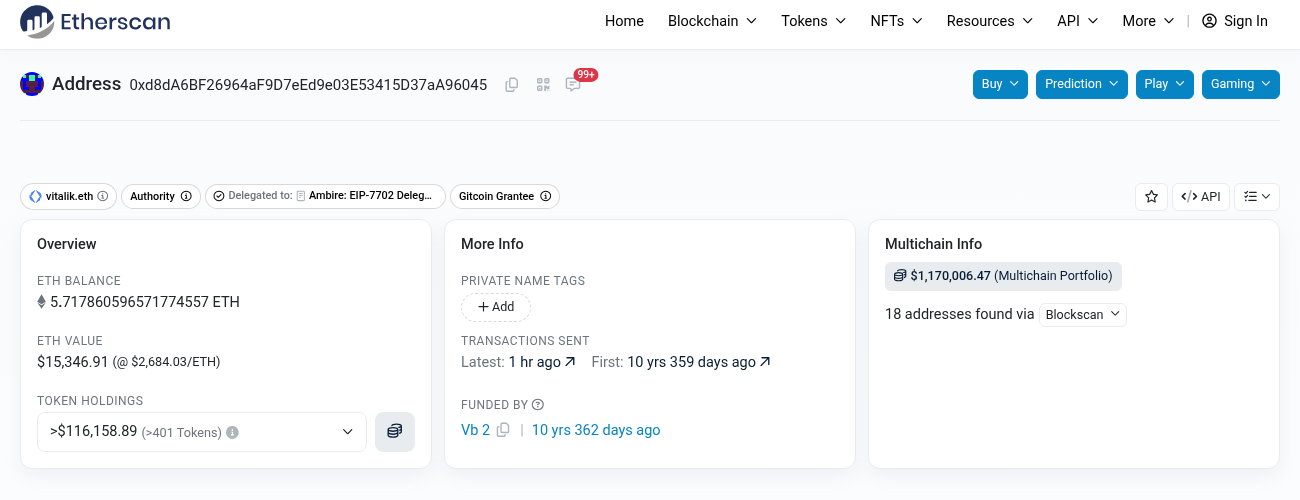Click the 18 addresses found text
The image size is (1300, 500).
[x=960, y=314]
